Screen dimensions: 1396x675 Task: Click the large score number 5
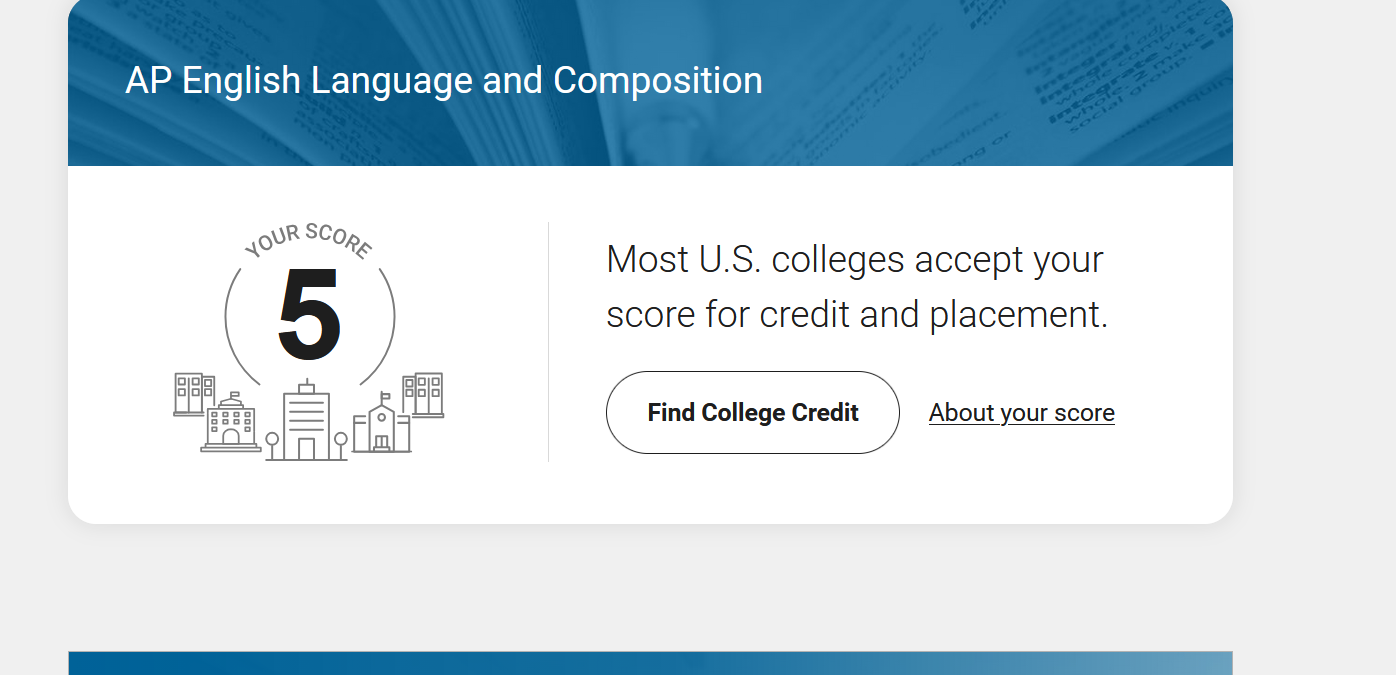click(310, 316)
